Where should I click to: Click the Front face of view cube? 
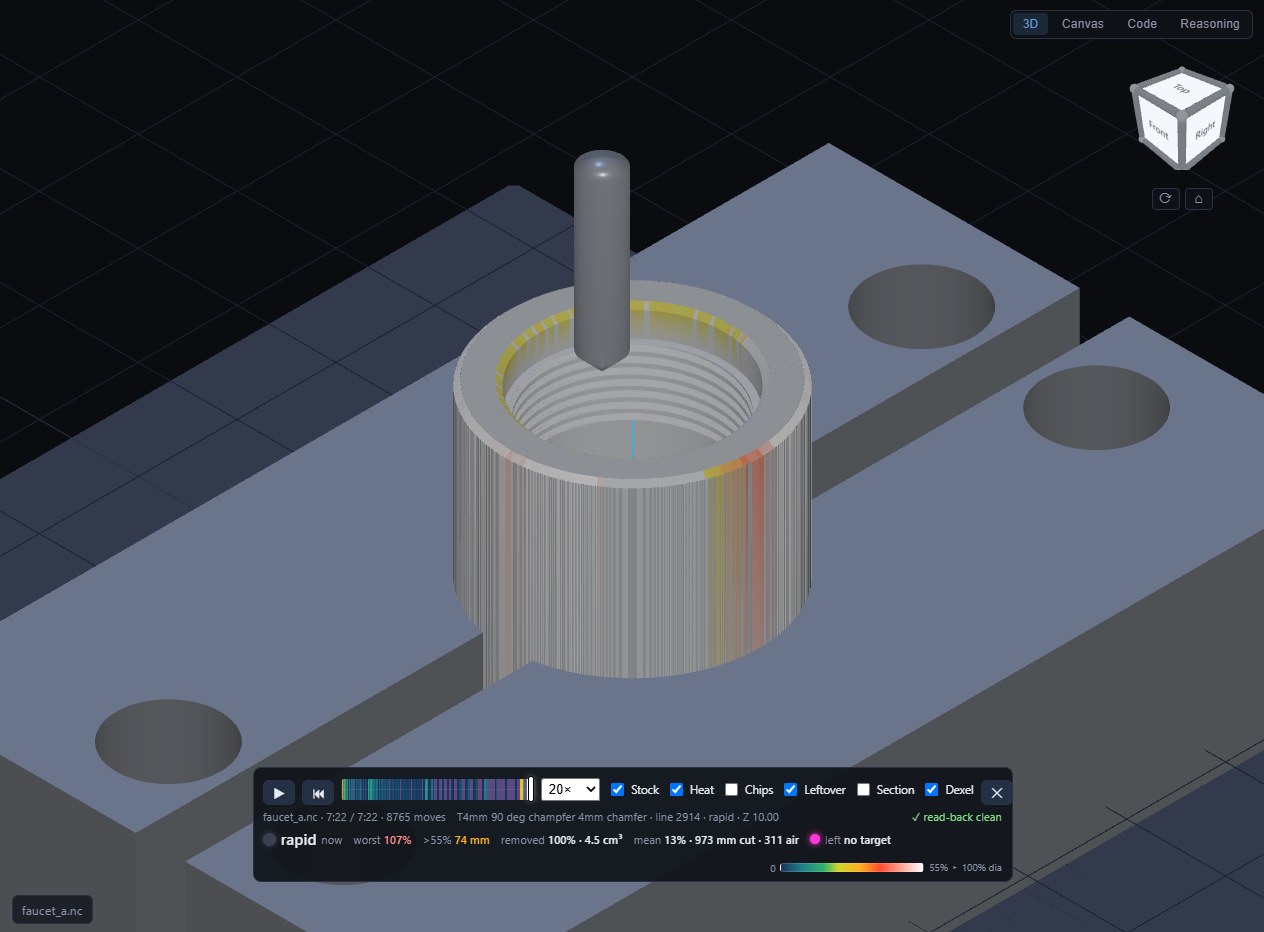(x=1158, y=129)
